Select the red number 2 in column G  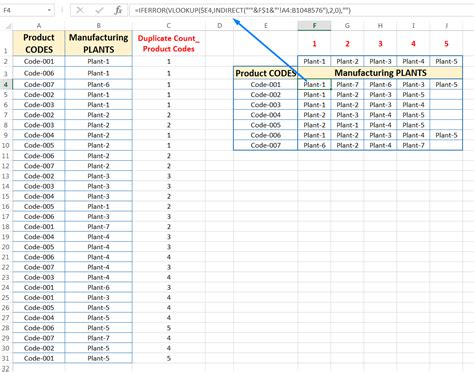(347, 43)
